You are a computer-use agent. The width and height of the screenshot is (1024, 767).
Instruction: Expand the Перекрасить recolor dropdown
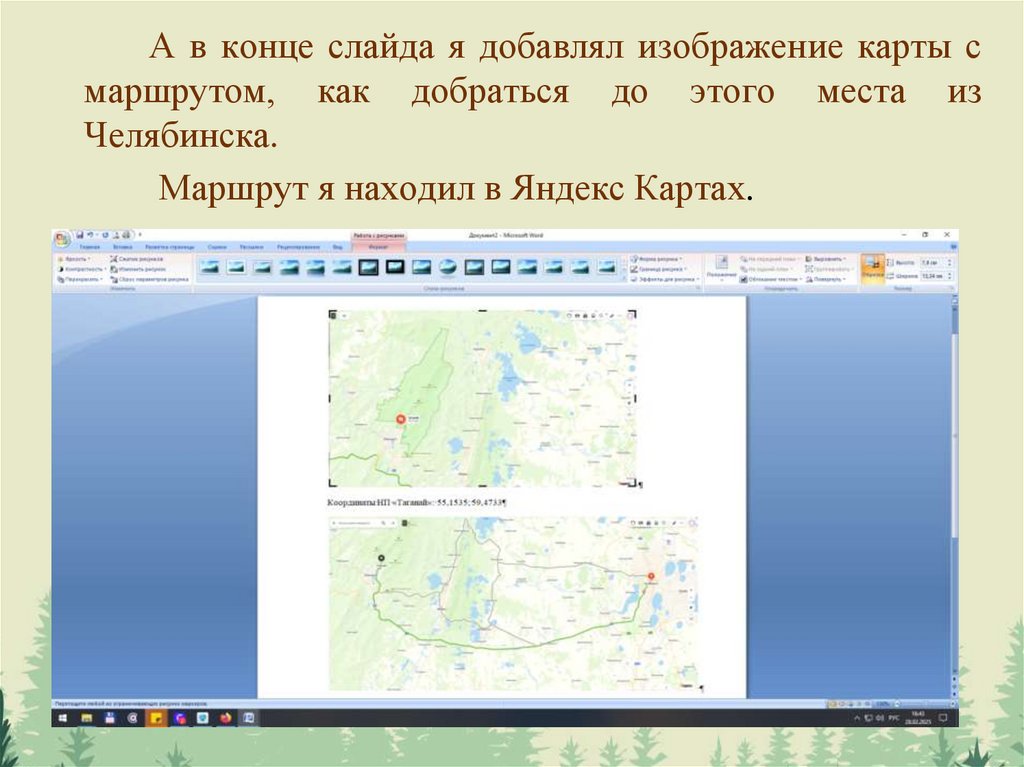coord(80,279)
